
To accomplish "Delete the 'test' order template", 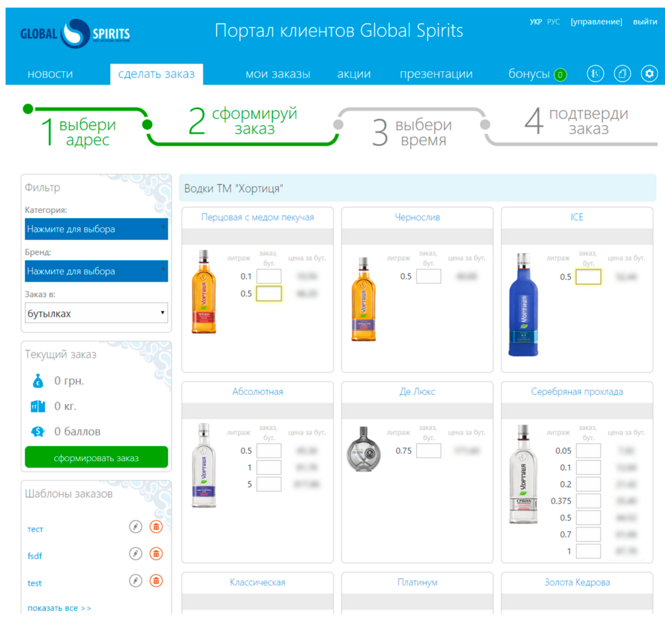I will [156, 581].
